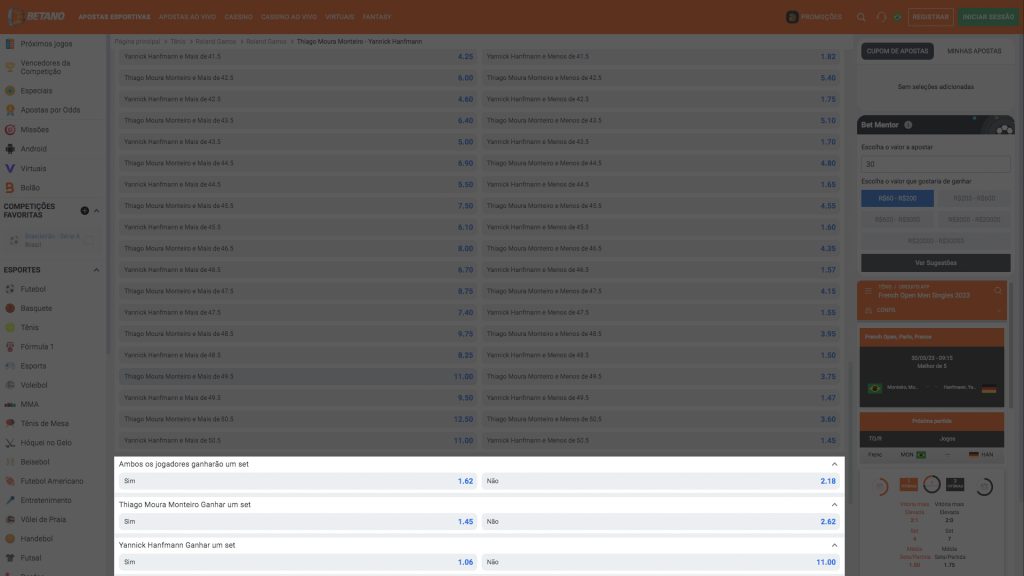1024x576 pixels.
Task: Switch to Minhas Apostas tab
Action: pyautogui.click(x=974, y=51)
